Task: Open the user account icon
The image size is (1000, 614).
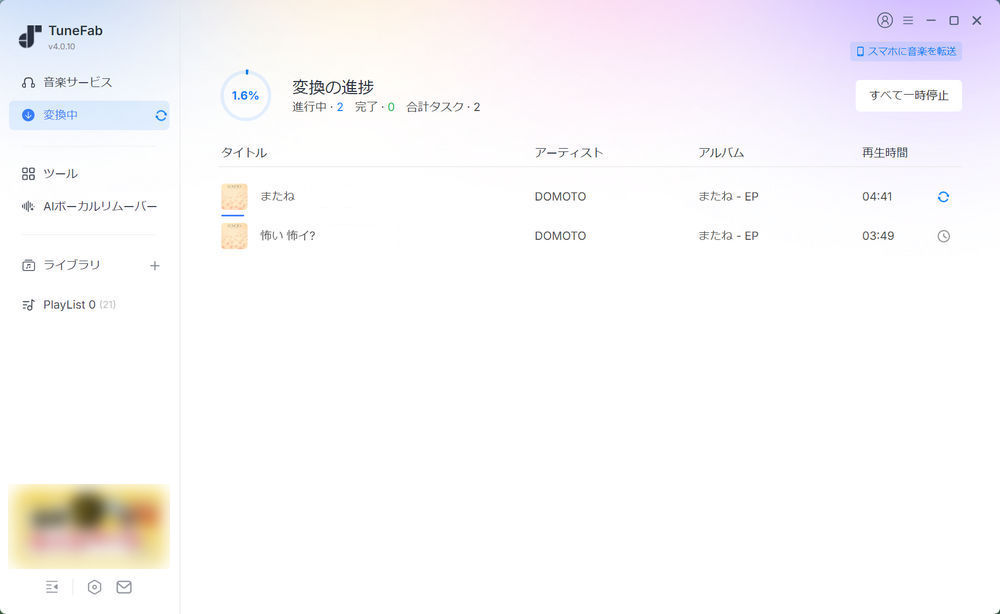Action: point(885,20)
